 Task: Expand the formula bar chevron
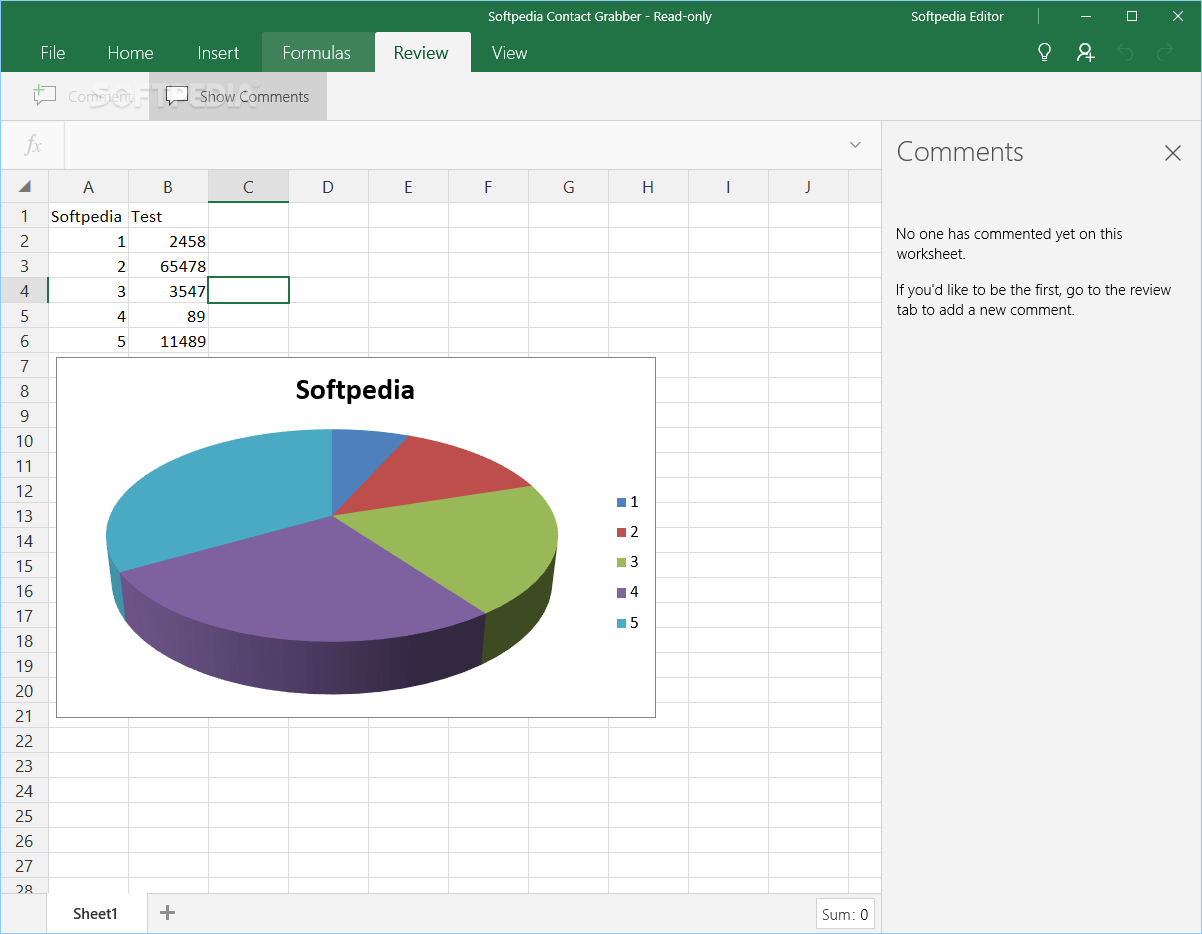pyautogui.click(x=855, y=145)
